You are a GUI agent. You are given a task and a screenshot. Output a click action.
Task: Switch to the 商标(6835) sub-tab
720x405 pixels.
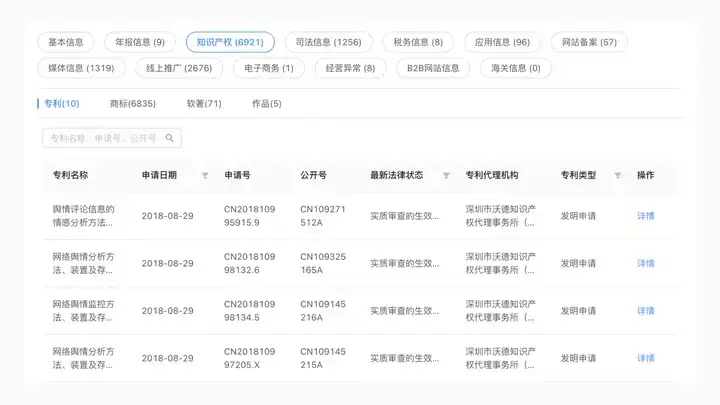tap(133, 104)
